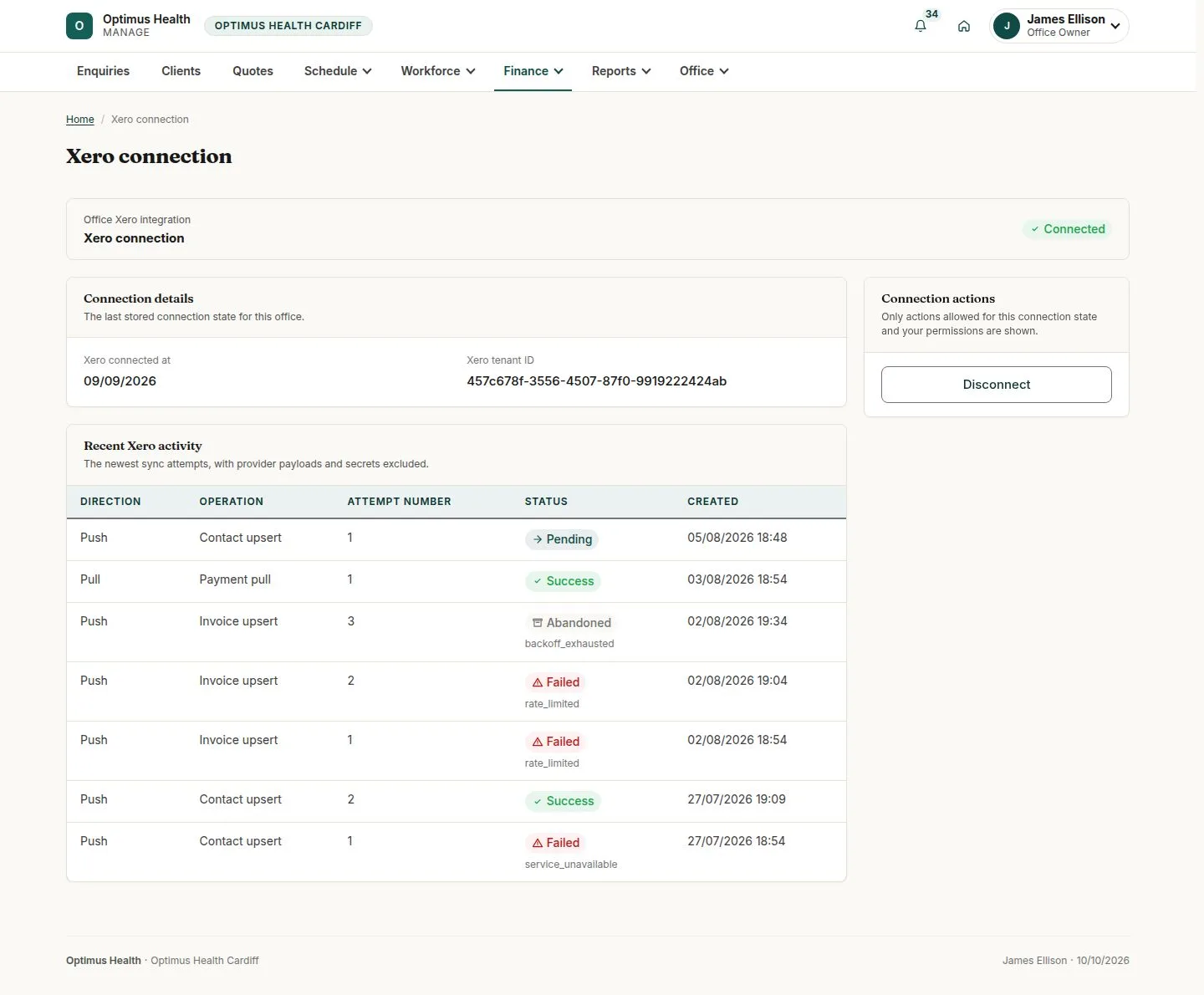This screenshot has height=995, width=1204.
Task: Expand the Reports menu
Action: coord(621,71)
